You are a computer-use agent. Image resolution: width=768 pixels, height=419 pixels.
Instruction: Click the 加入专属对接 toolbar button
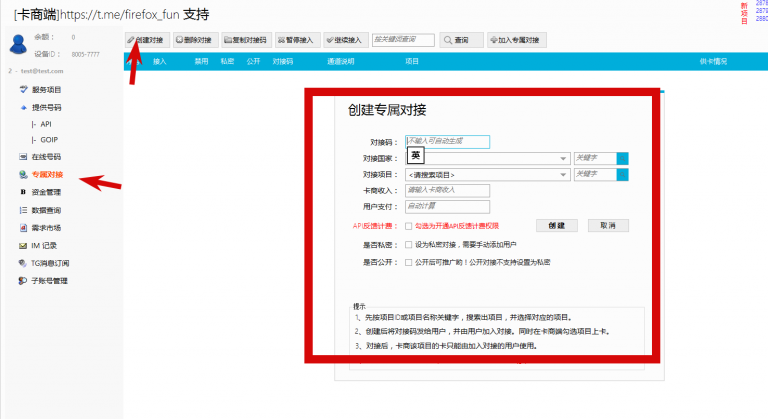coord(517,40)
